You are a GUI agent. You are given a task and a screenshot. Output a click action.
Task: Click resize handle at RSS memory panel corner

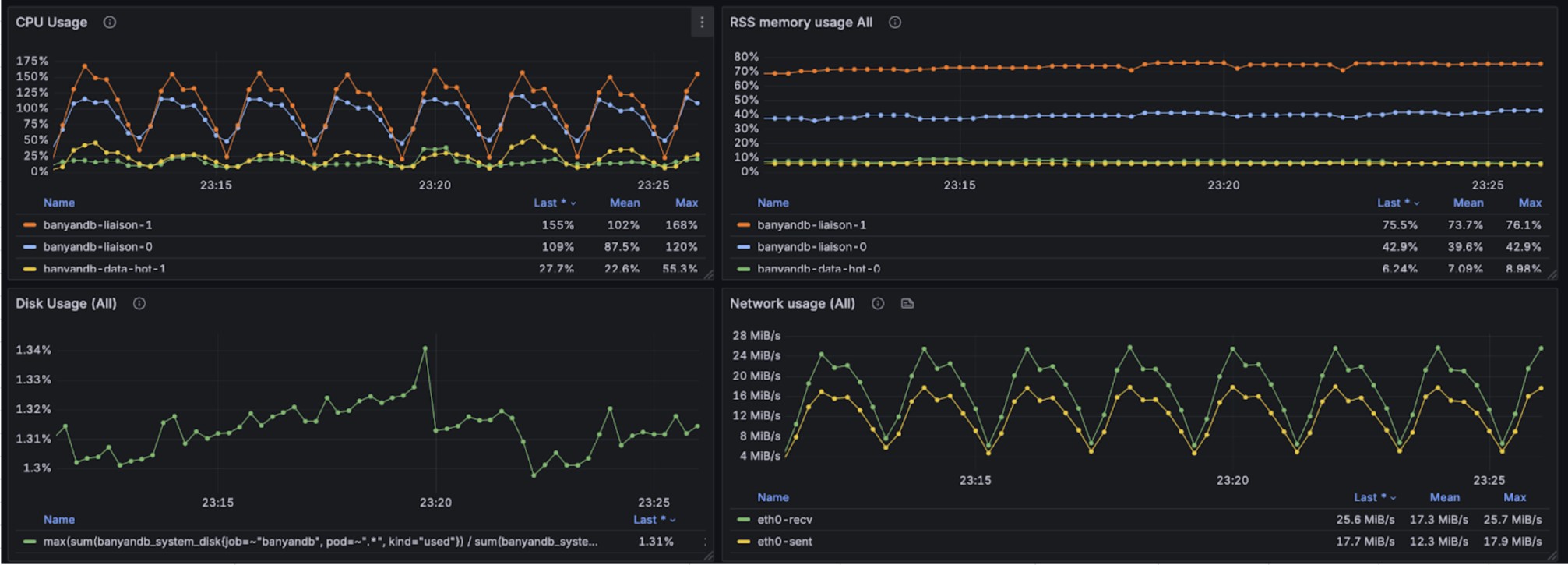coord(1552,274)
